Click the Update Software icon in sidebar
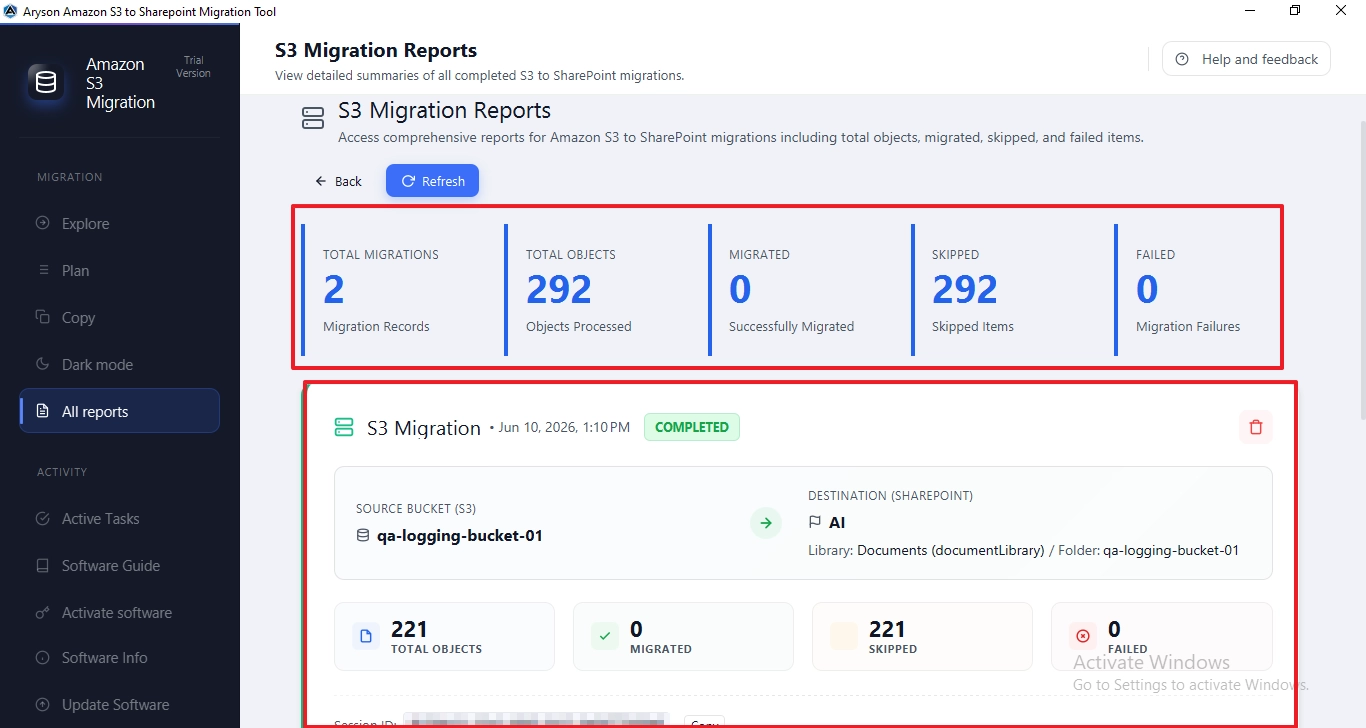Viewport: 1366px width, 728px height. click(x=42, y=704)
